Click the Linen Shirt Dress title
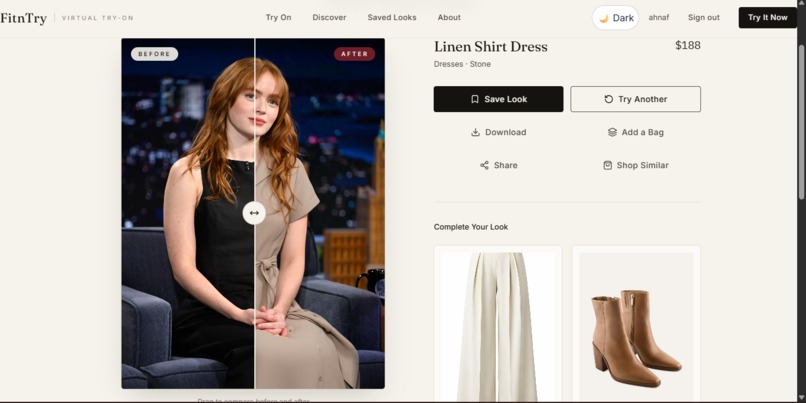 [x=490, y=47]
